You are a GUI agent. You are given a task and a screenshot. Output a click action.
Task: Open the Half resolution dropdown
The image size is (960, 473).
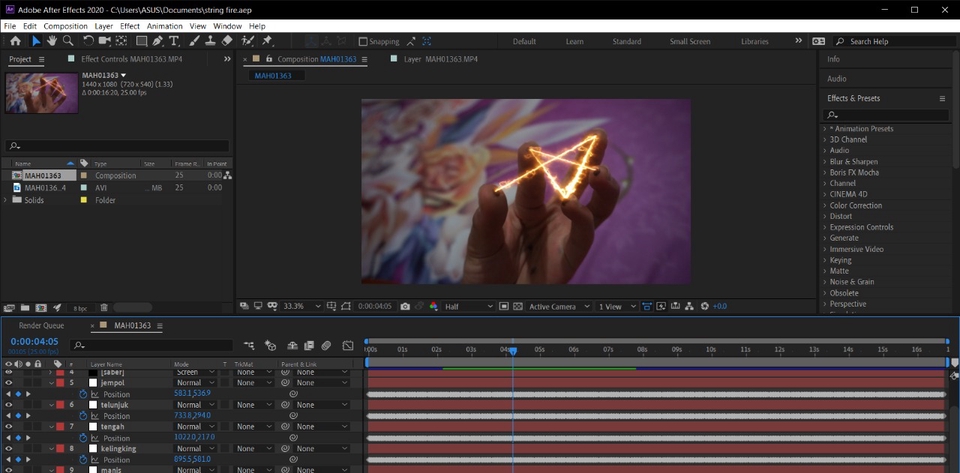468,306
